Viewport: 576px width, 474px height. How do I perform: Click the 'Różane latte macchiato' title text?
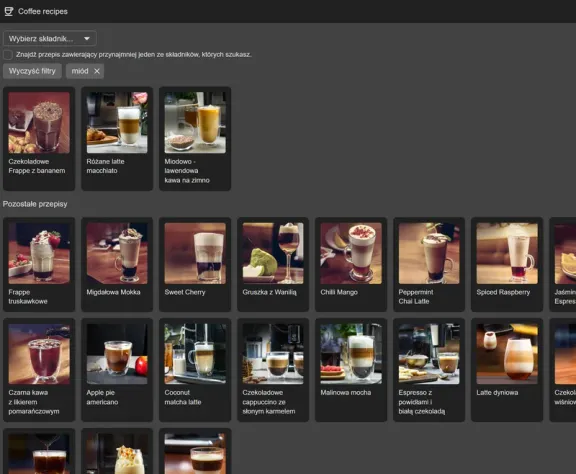point(105,166)
